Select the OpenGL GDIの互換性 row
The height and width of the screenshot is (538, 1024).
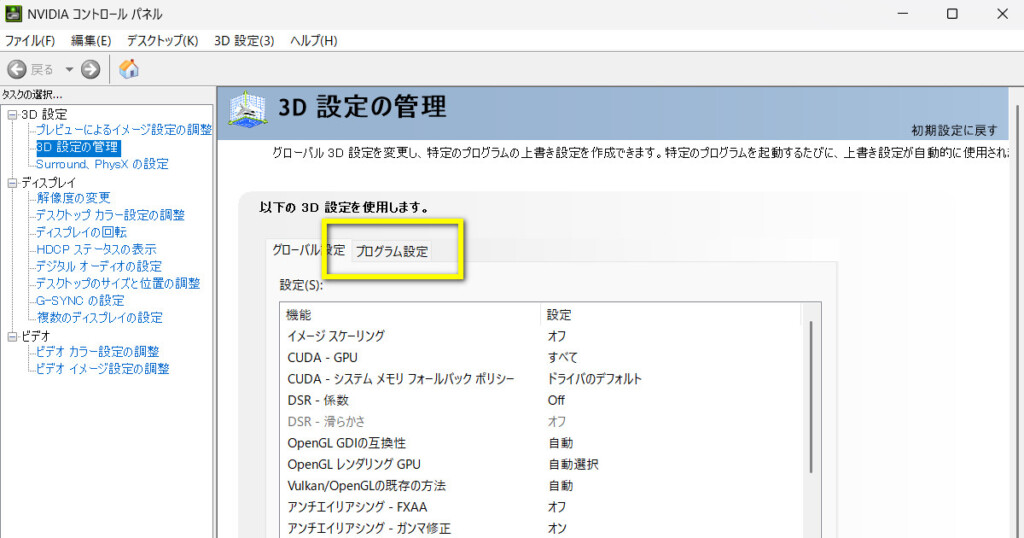543,443
